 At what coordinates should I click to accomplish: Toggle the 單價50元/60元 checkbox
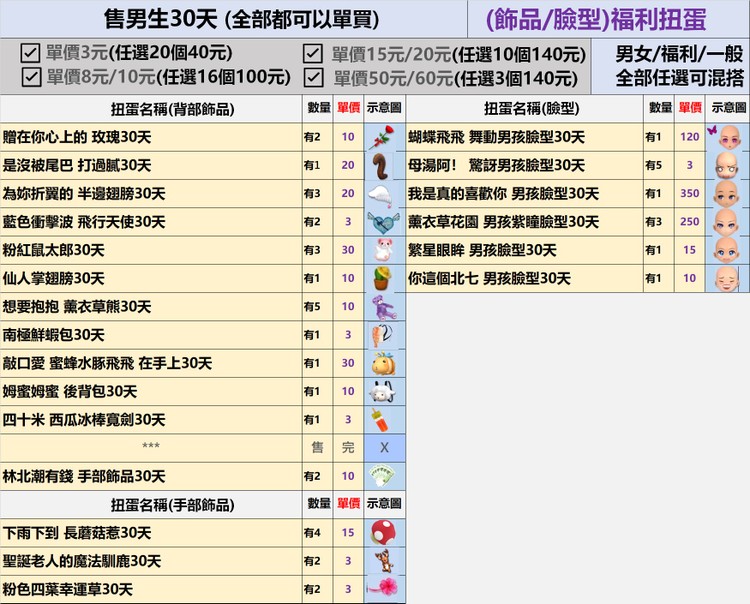313,77
